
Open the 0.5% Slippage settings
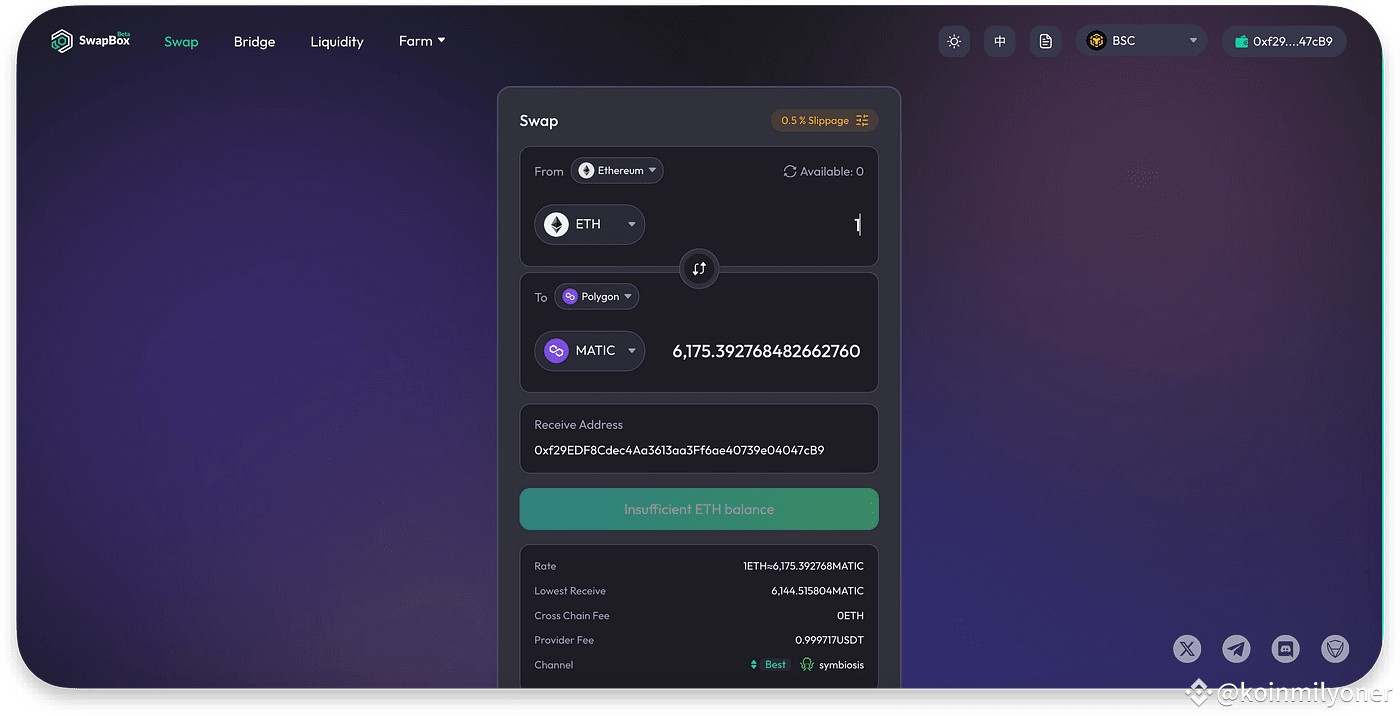click(x=825, y=120)
